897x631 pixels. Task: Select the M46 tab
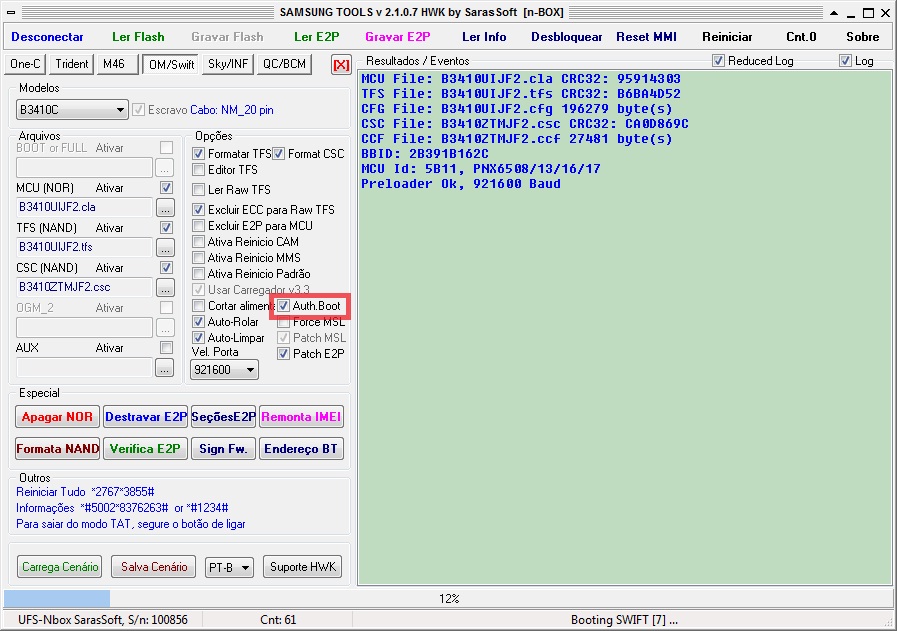click(x=118, y=64)
